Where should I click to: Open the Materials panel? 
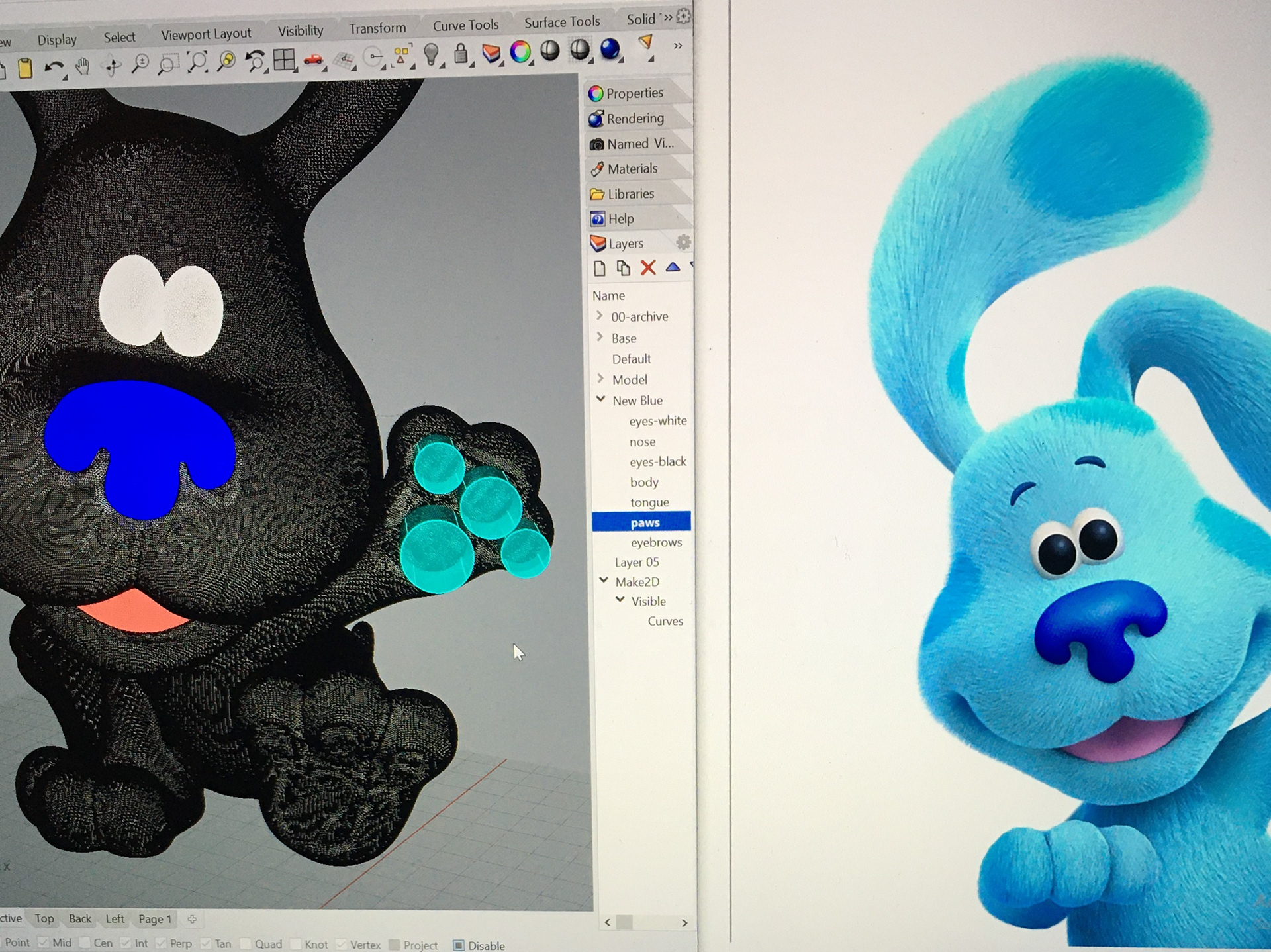click(x=632, y=169)
